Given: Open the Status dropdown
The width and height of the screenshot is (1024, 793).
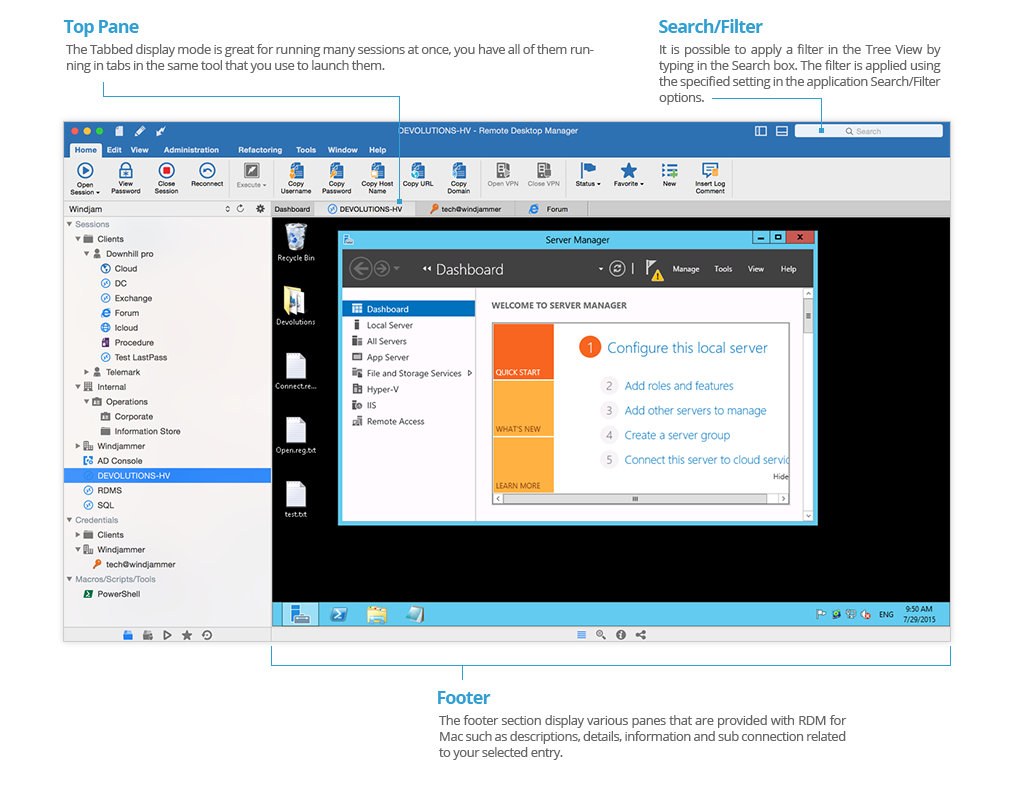Looking at the screenshot, I should [588, 175].
